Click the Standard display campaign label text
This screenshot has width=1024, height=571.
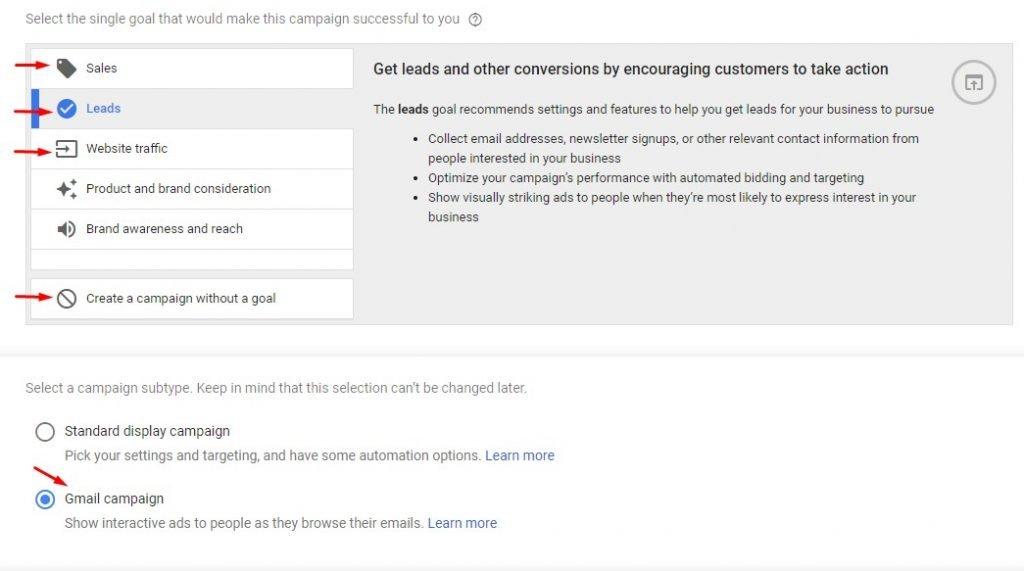click(x=147, y=431)
